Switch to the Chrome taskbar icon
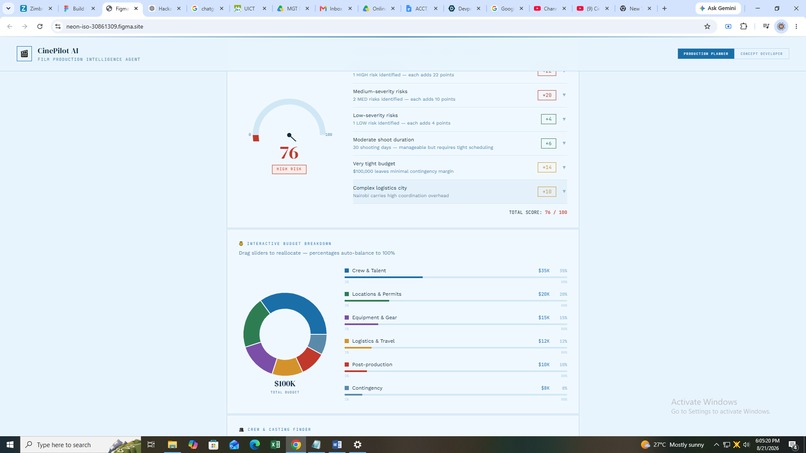The image size is (806, 453). point(296,445)
